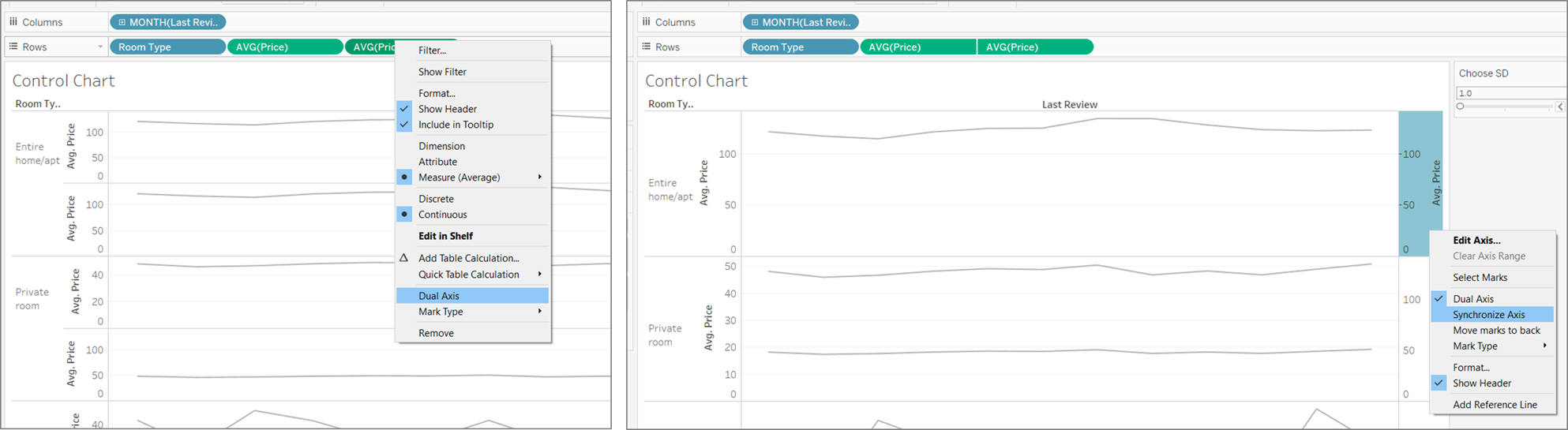Screen dimensions: 1568x430
Task: Click the Add Table Calculation triangle icon
Action: coord(404,258)
